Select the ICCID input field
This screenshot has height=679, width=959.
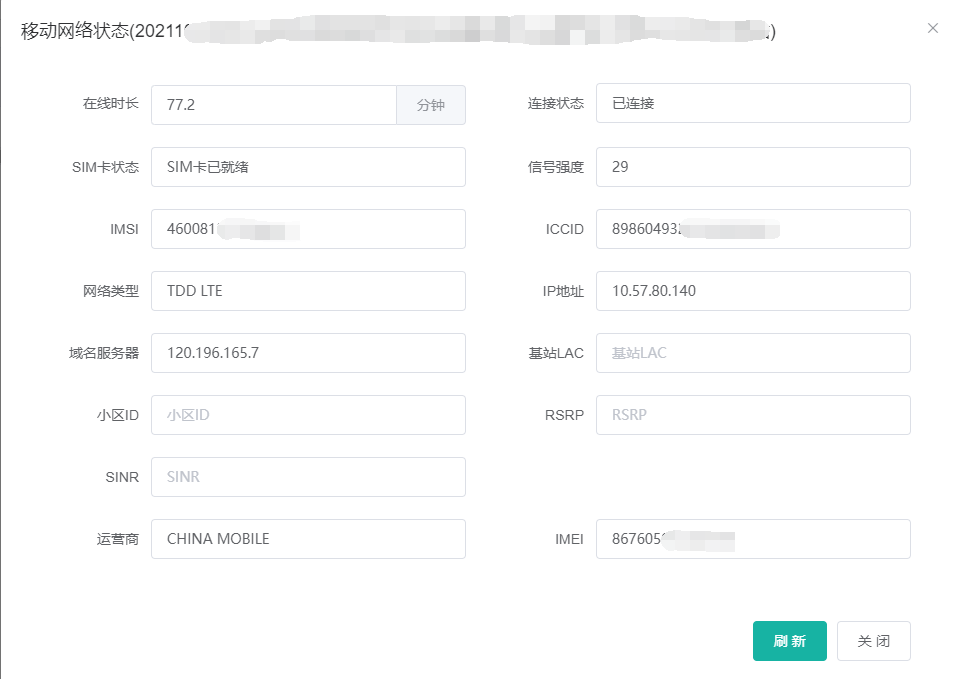click(x=752, y=229)
